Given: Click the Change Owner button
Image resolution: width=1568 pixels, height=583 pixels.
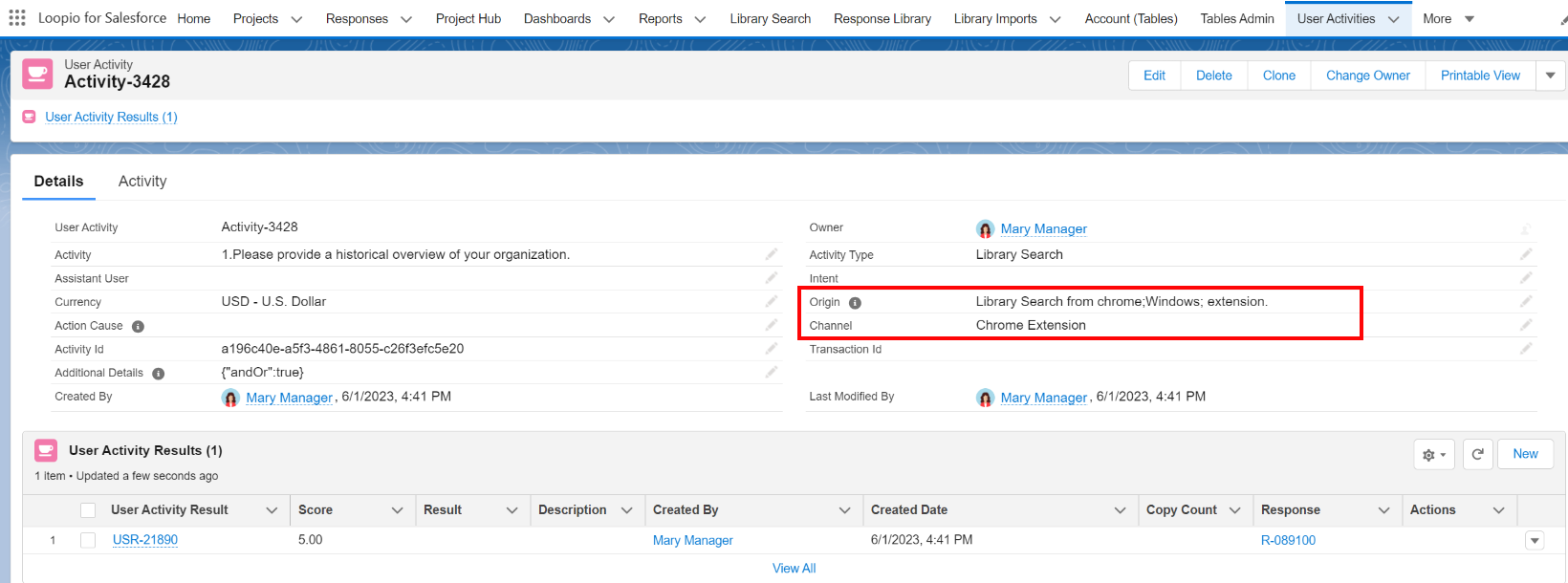Looking at the screenshot, I should coord(1368,76).
